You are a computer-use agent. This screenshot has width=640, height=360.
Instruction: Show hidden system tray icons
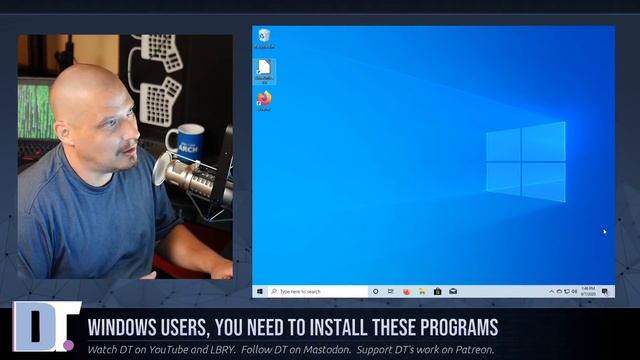click(x=551, y=291)
